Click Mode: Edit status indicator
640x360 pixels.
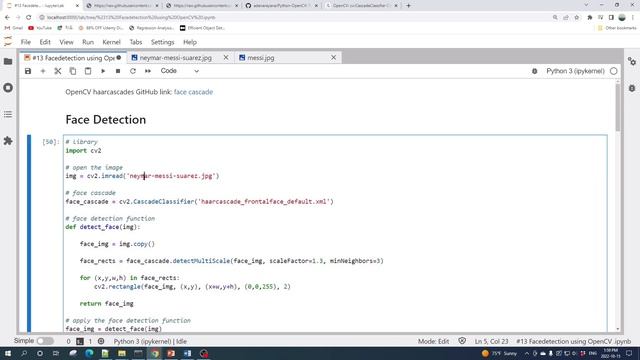[433, 341]
